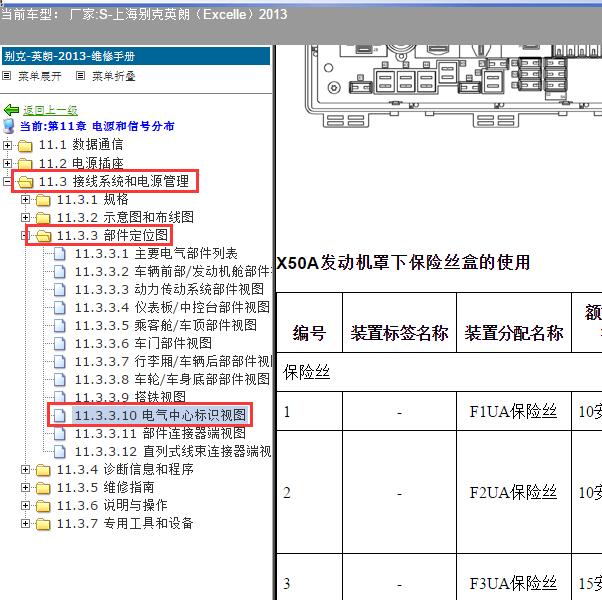Screen dimensions: 602x600
Task: Click the current chapter computer icon
Action: click(x=9, y=126)
